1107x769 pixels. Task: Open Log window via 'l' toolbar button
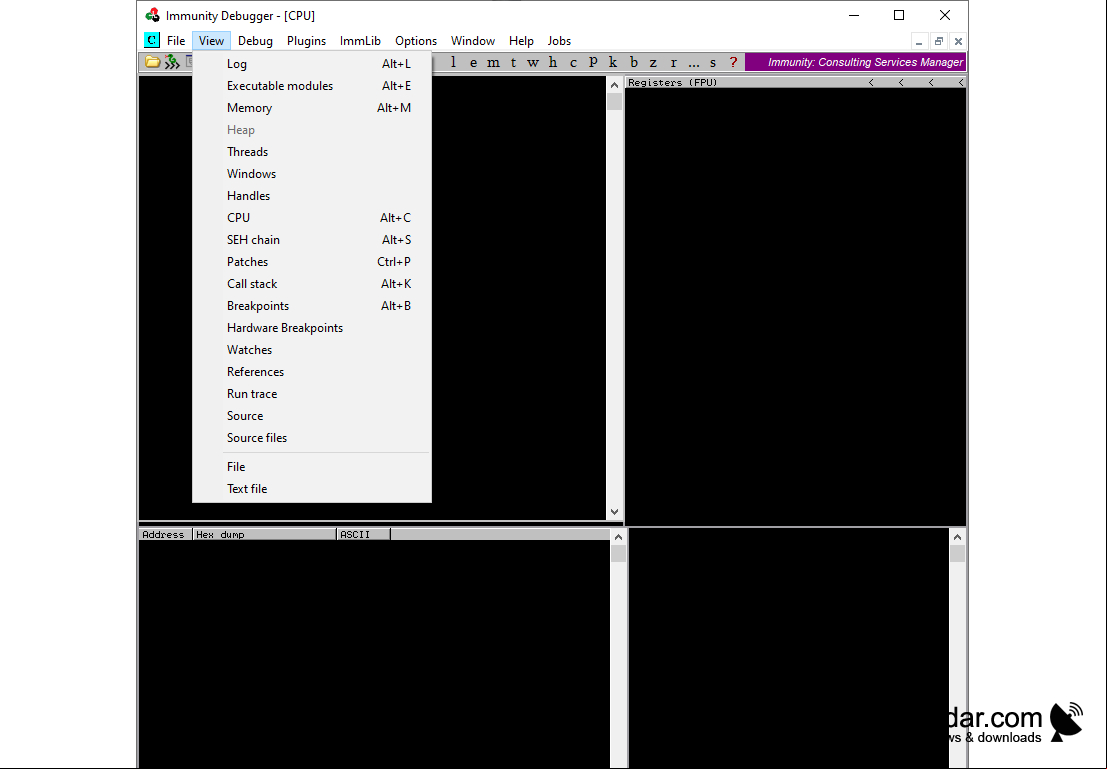(x=453, y=62)
